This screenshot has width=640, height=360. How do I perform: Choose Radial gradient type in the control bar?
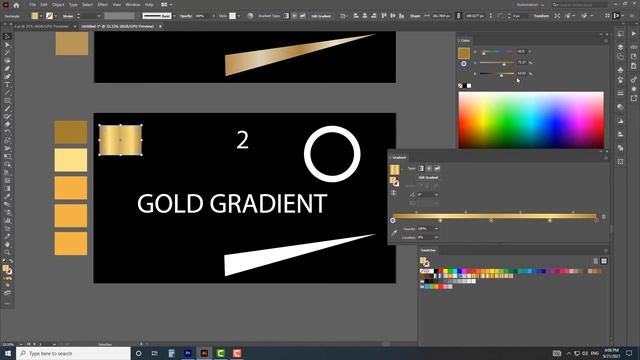click(x=294, y=16)
